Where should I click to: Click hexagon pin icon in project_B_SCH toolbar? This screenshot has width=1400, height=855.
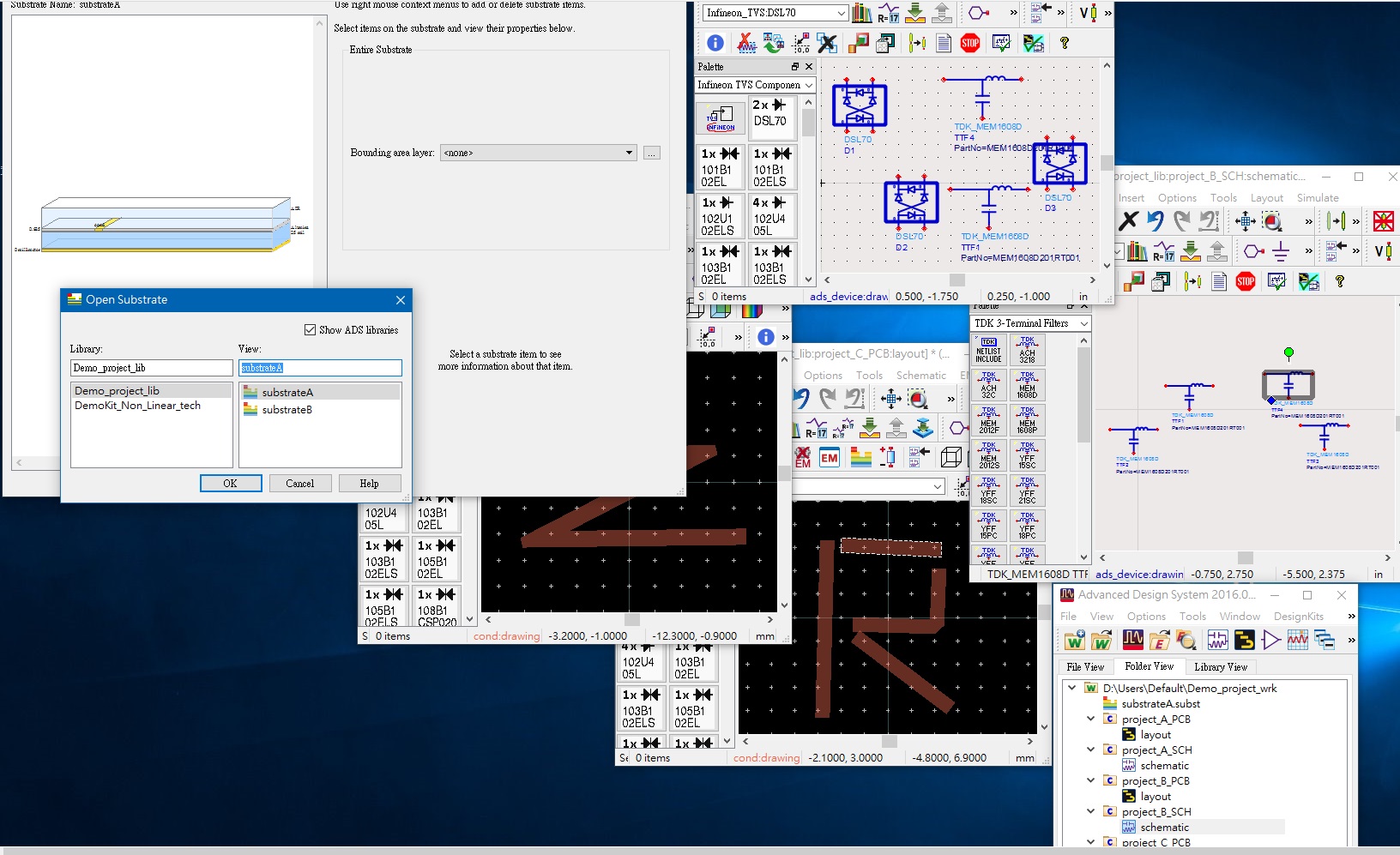1254,251
